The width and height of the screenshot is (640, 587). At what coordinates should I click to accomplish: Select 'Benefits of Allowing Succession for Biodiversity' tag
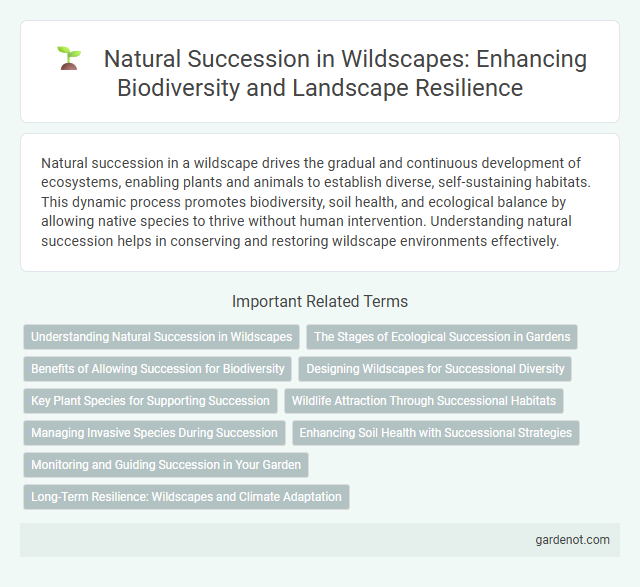[x=158, y=369]
